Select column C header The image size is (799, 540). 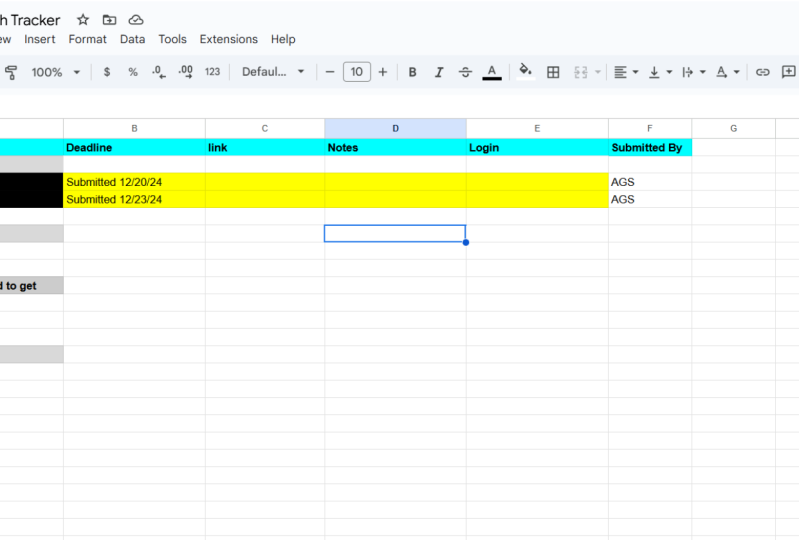[265, 128]
